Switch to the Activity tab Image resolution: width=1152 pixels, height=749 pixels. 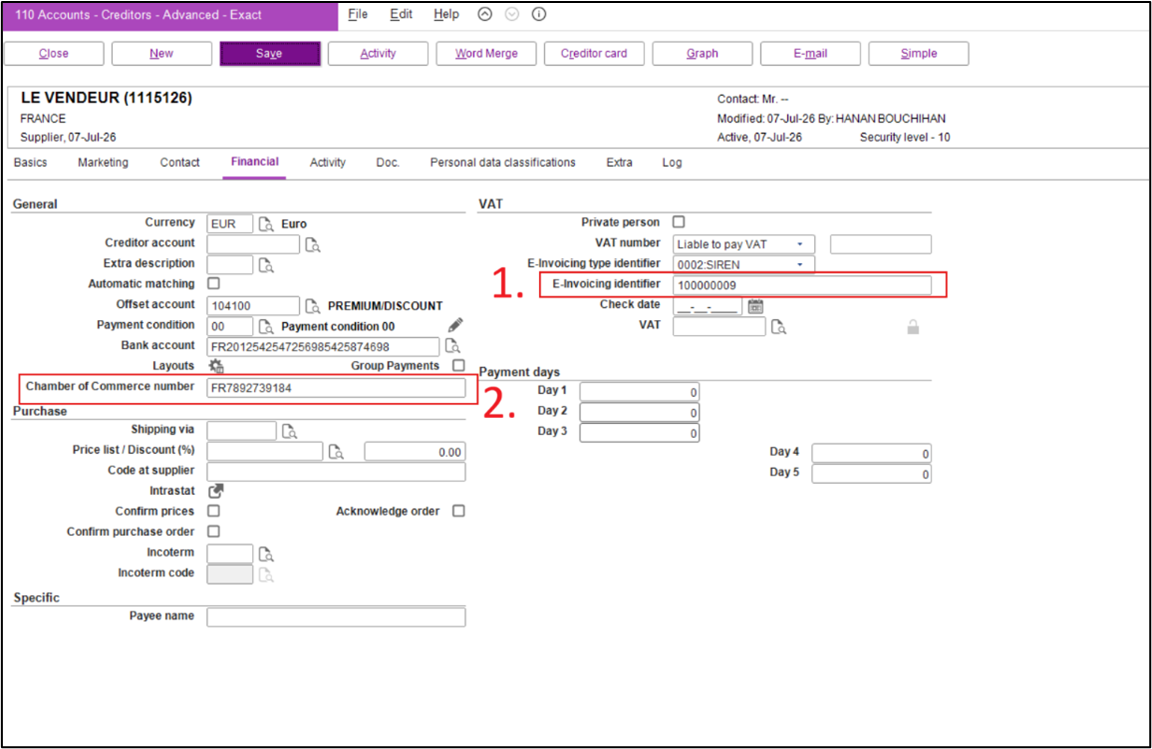pyautogui.click(x=328, y=162)
